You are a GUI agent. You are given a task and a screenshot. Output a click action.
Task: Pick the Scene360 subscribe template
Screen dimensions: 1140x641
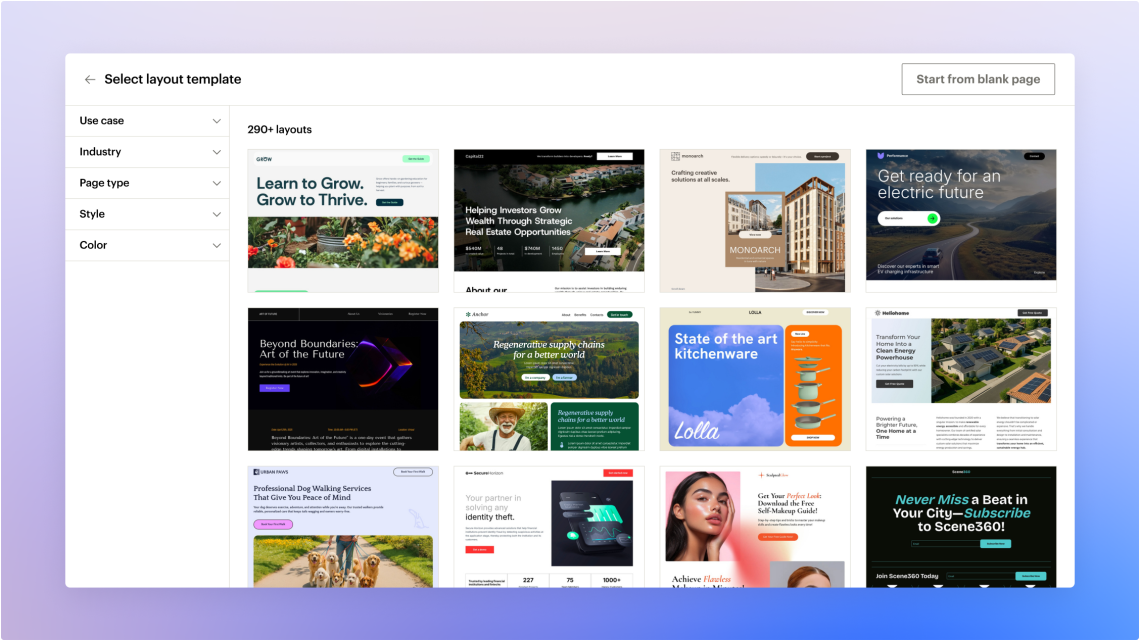[x=961, y=526]
